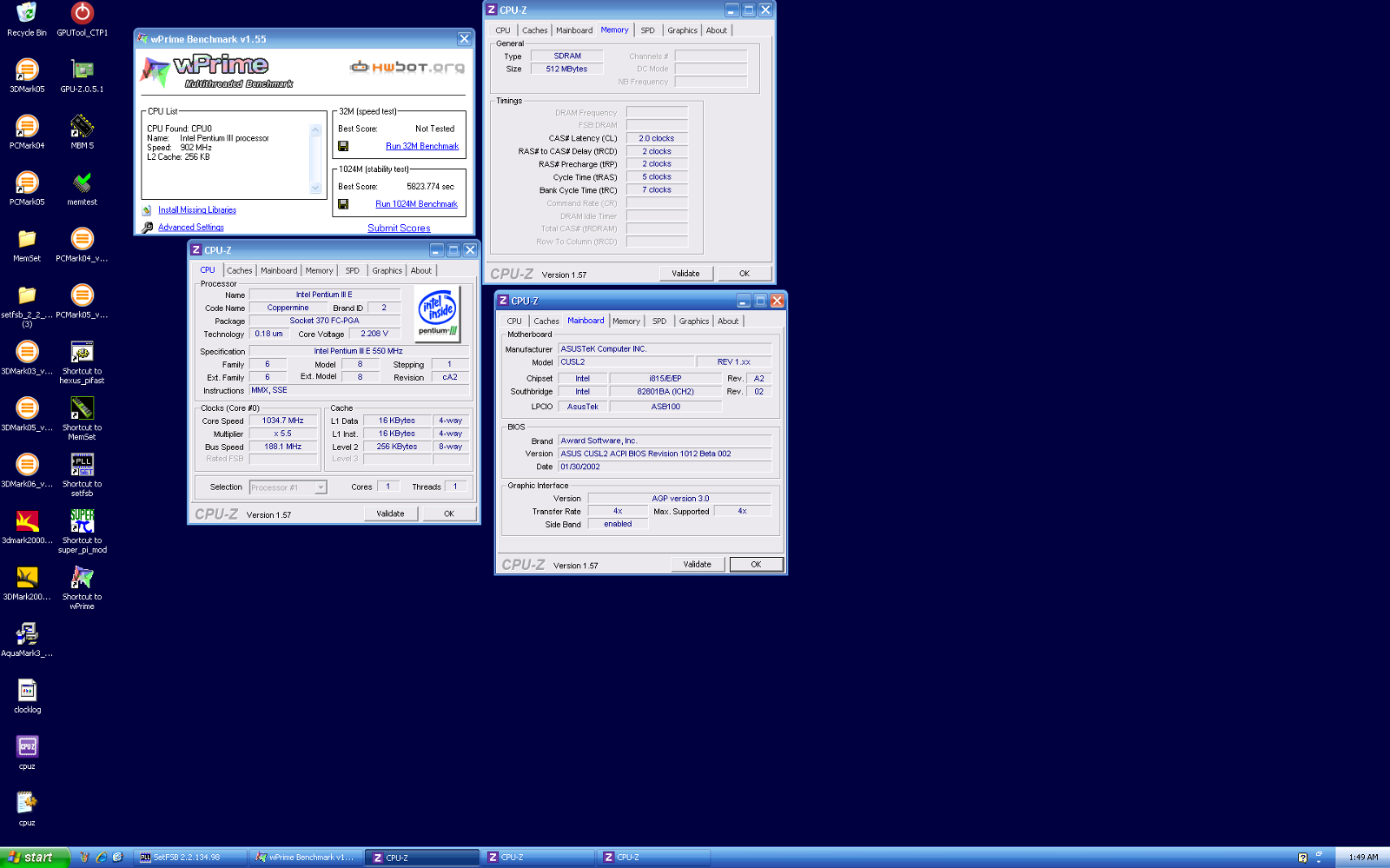Click the HWBOT.org logo in wPrime
The image size is (1390, 868).
point(407,67)
